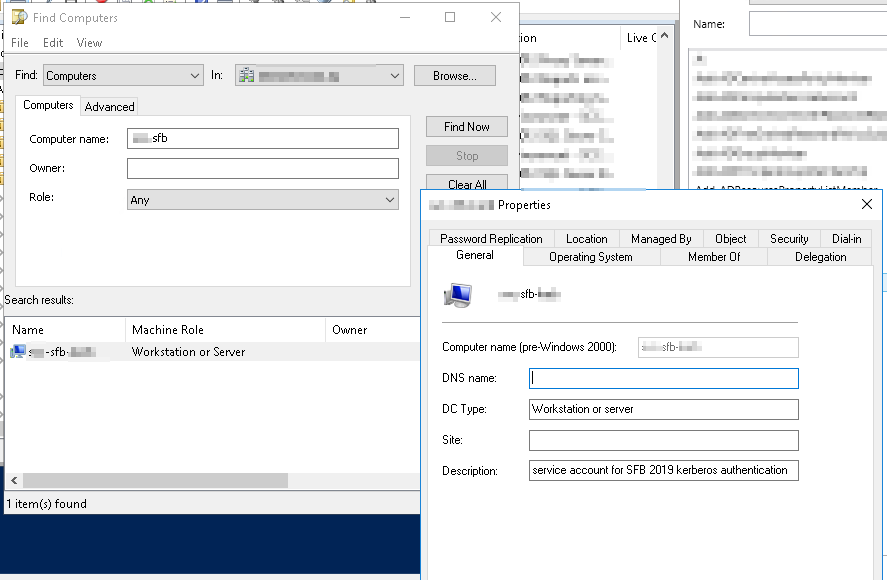The height and width of the screenshot is (580, 887).
Task: Expand the Find dropdown set to Computers
Action: coord(123,75)
